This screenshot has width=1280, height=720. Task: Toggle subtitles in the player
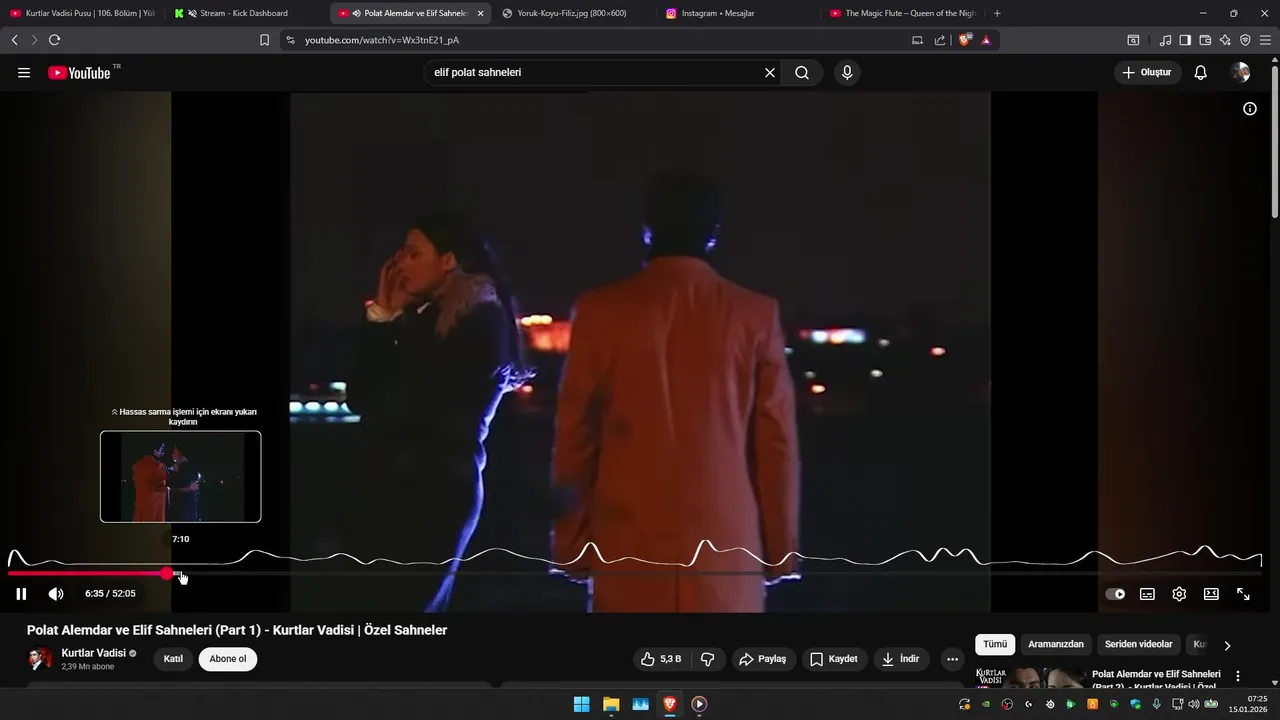pos(1147,594)
